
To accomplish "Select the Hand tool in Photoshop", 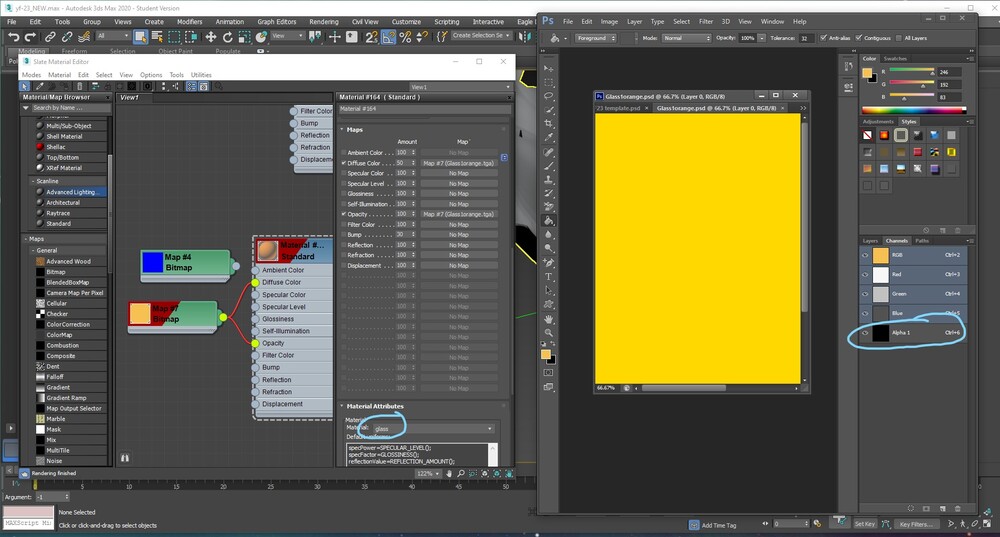I will point(549,318).
